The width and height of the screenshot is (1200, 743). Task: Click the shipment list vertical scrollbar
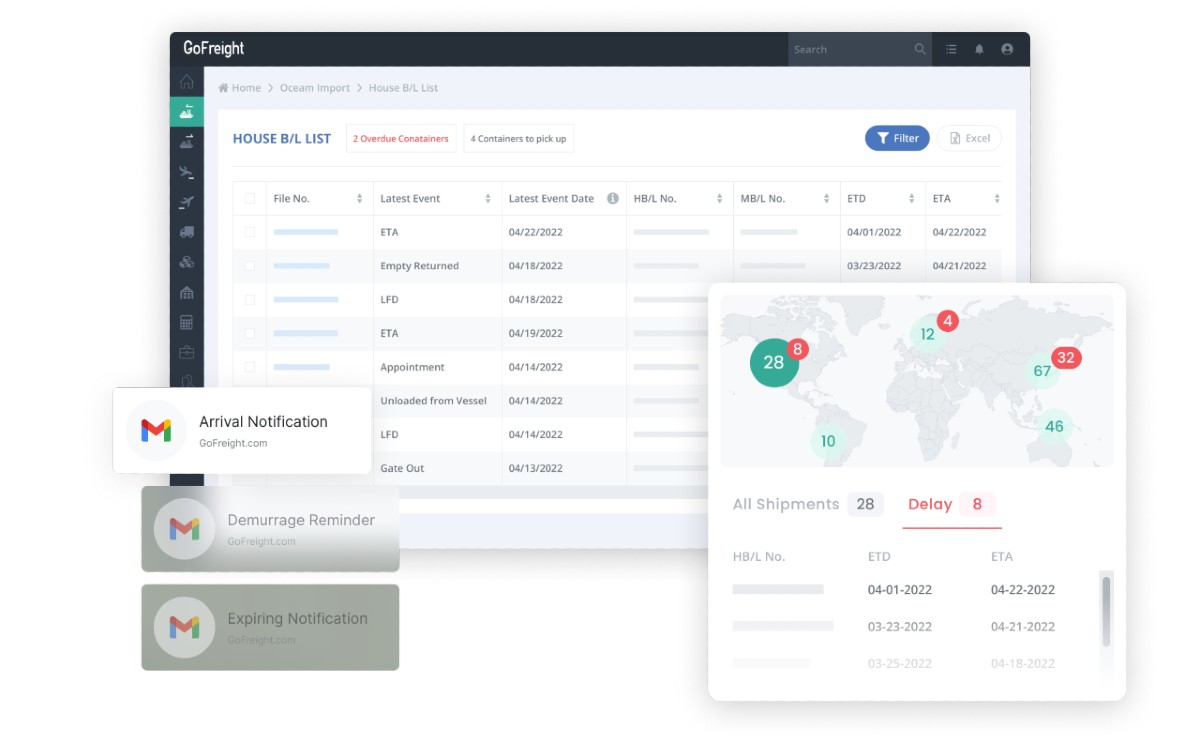click(x=1106, y=610)
